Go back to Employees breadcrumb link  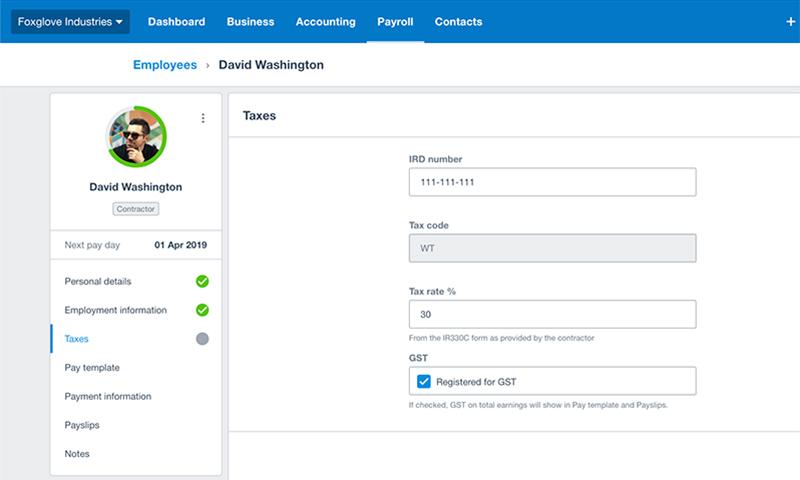[165, 65]
